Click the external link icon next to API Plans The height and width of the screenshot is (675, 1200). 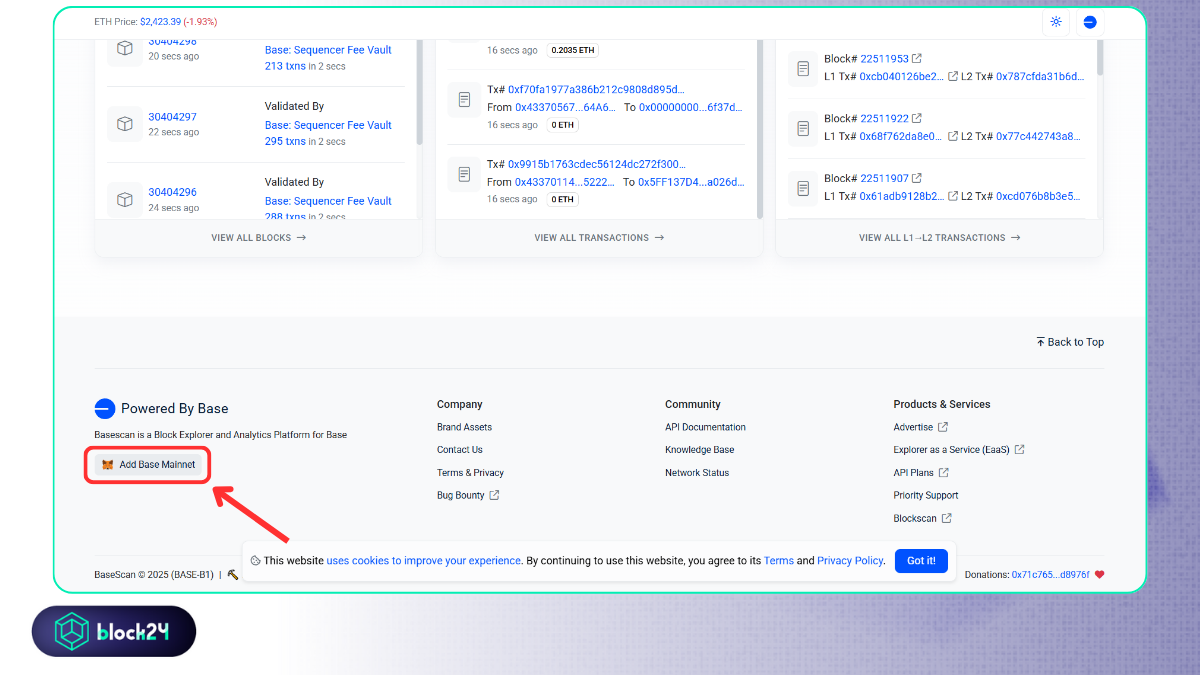click(x=943, y=472)
